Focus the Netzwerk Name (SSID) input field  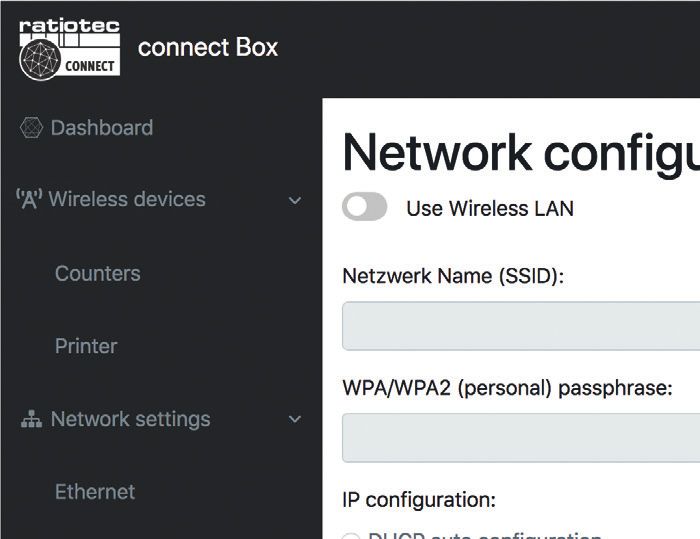point(521,326)
